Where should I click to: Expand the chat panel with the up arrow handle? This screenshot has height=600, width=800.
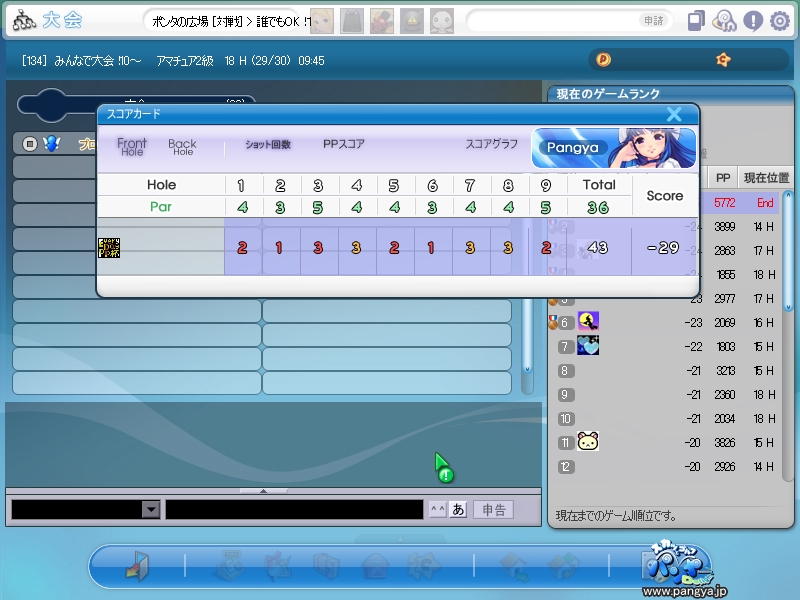[x=263, y=491]
